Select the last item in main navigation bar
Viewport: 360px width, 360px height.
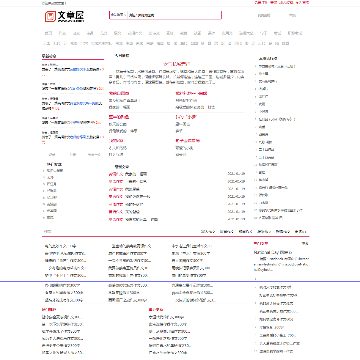(x=295, y=33)
